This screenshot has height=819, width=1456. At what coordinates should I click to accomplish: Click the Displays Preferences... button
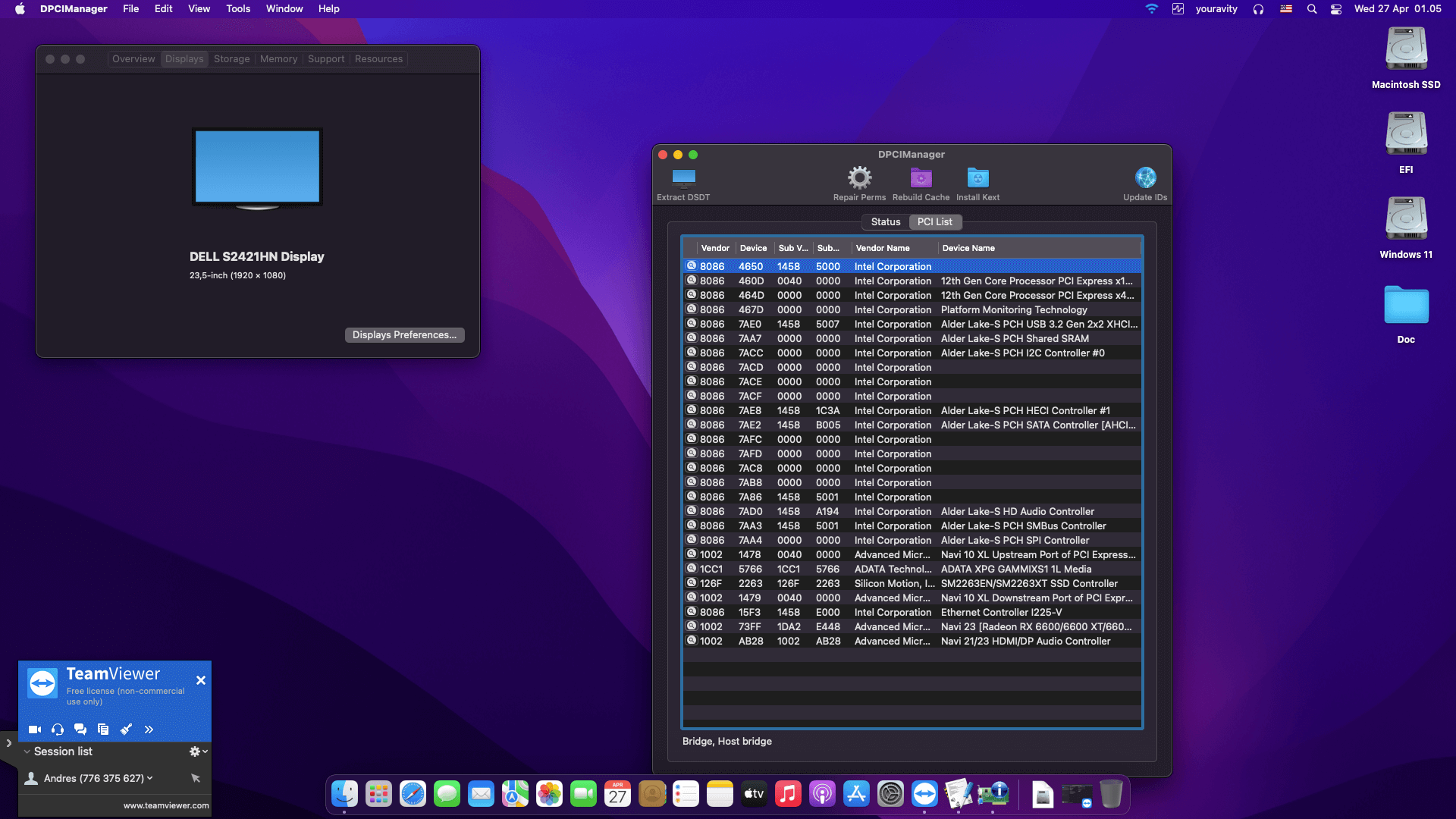[x=404, y=335]
